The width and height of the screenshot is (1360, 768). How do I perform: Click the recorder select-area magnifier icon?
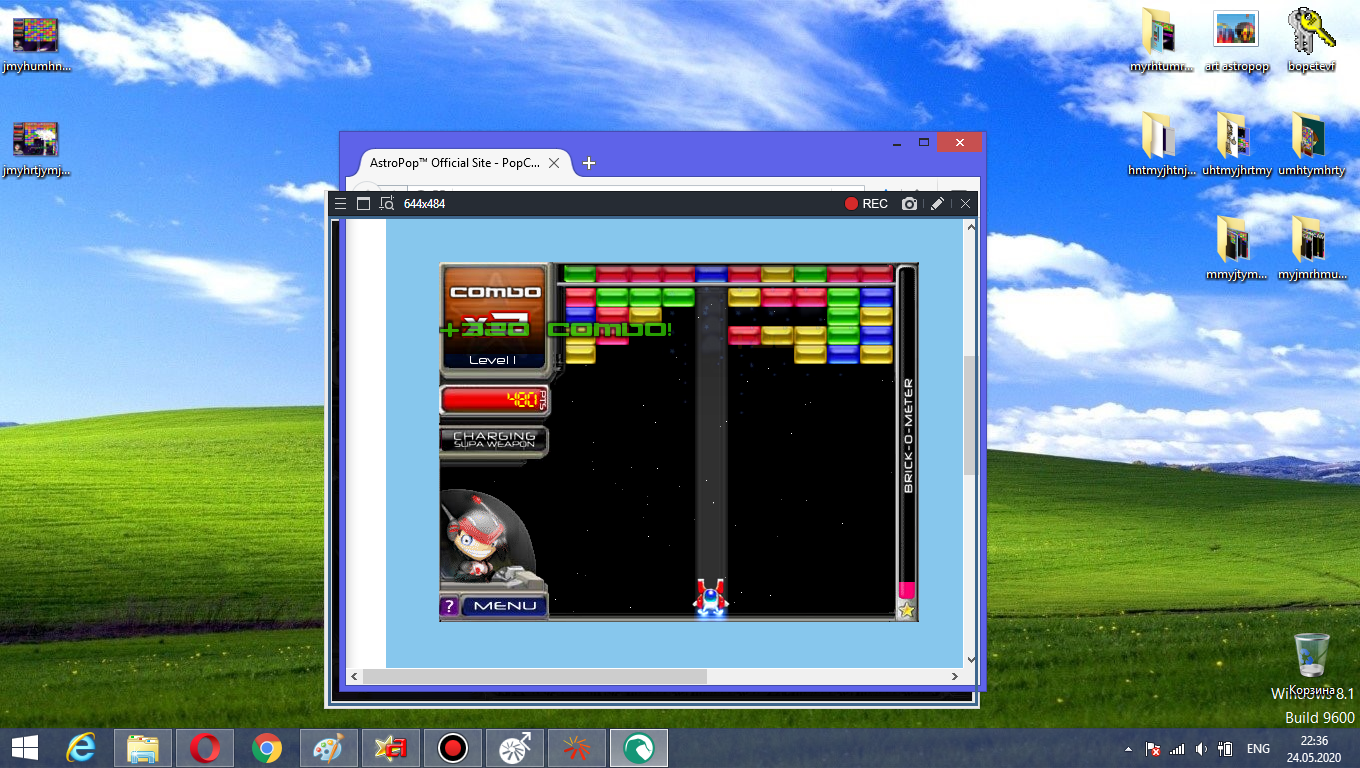coord(387,204)
